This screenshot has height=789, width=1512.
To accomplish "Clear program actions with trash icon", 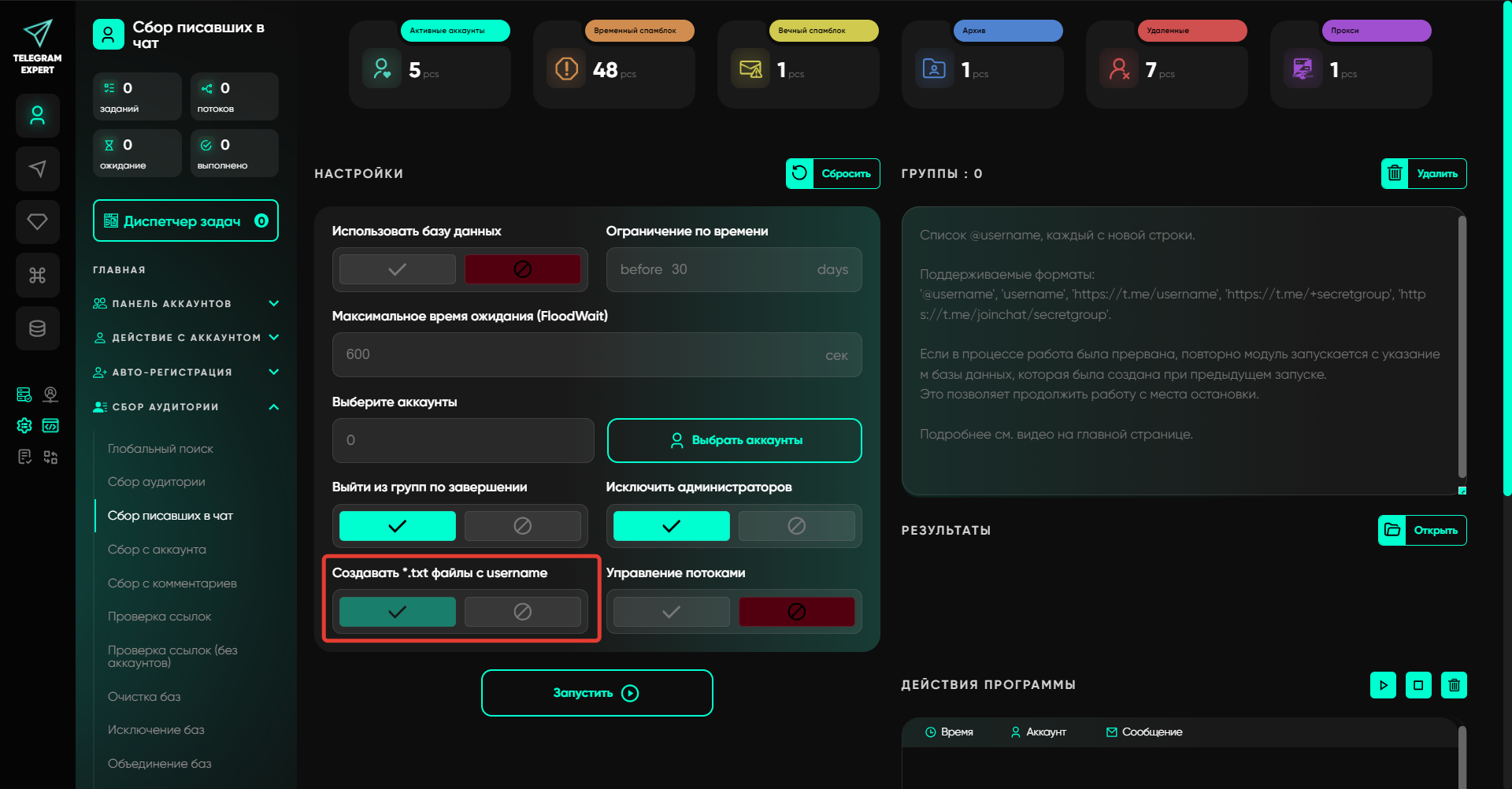I will [1454, 685].
